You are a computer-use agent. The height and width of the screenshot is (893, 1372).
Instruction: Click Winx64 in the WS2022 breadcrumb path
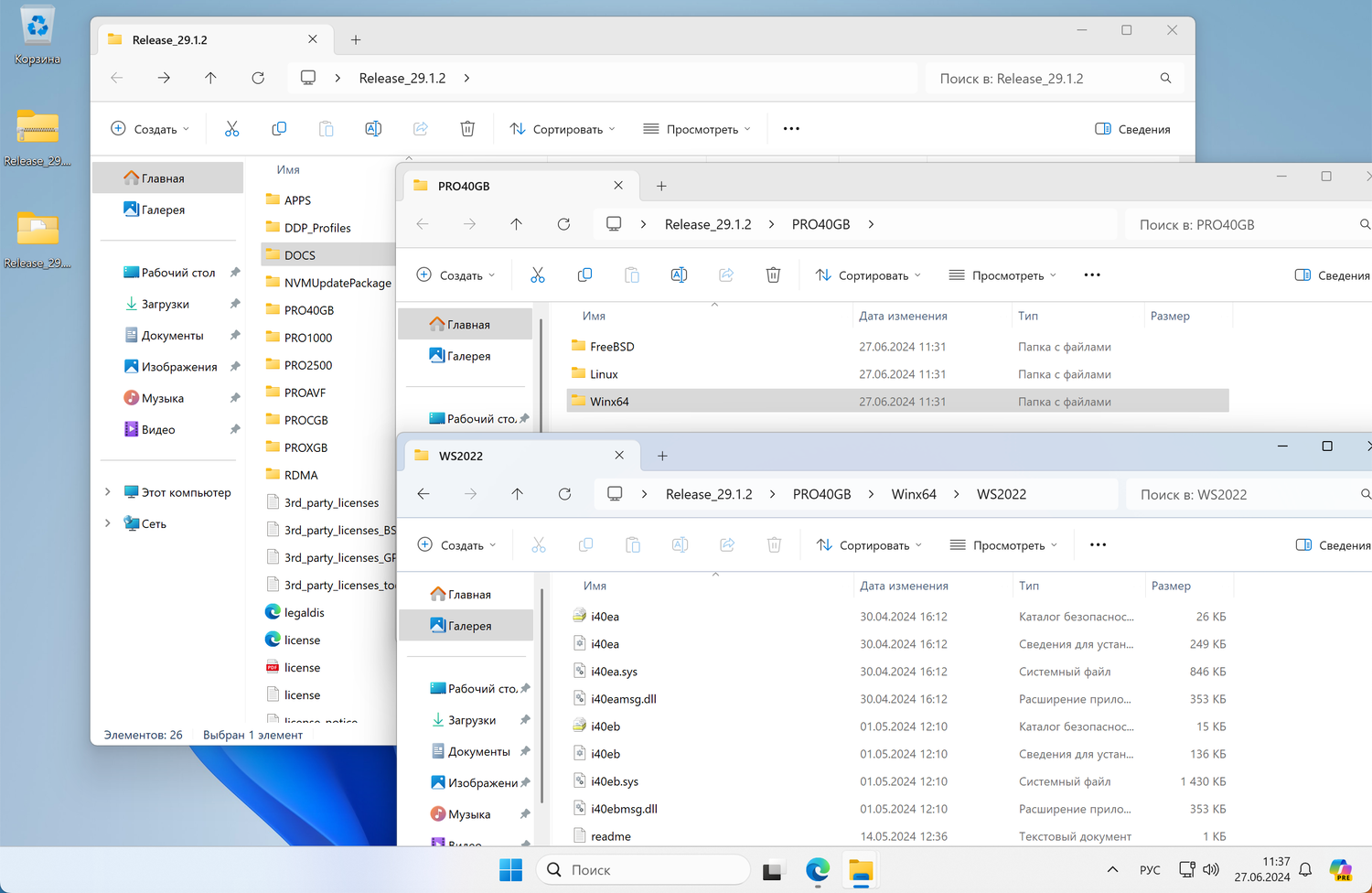tap(913, 494)
